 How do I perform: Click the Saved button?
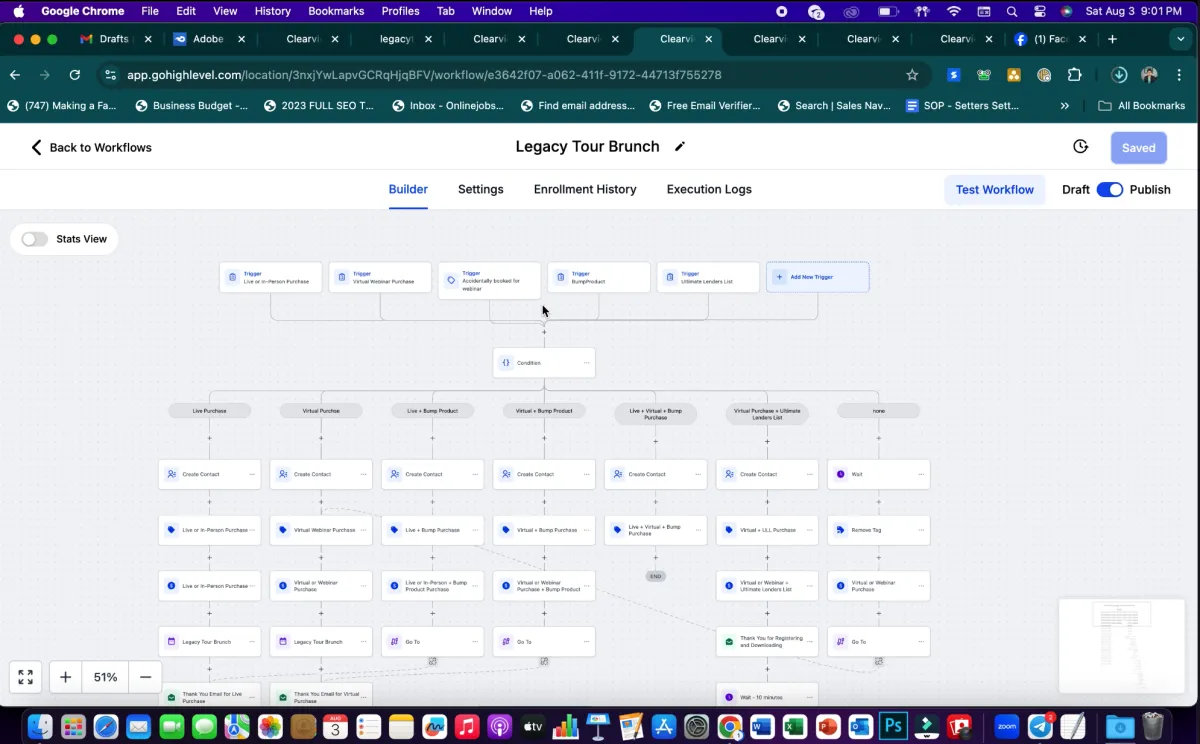coord(1138,147)
